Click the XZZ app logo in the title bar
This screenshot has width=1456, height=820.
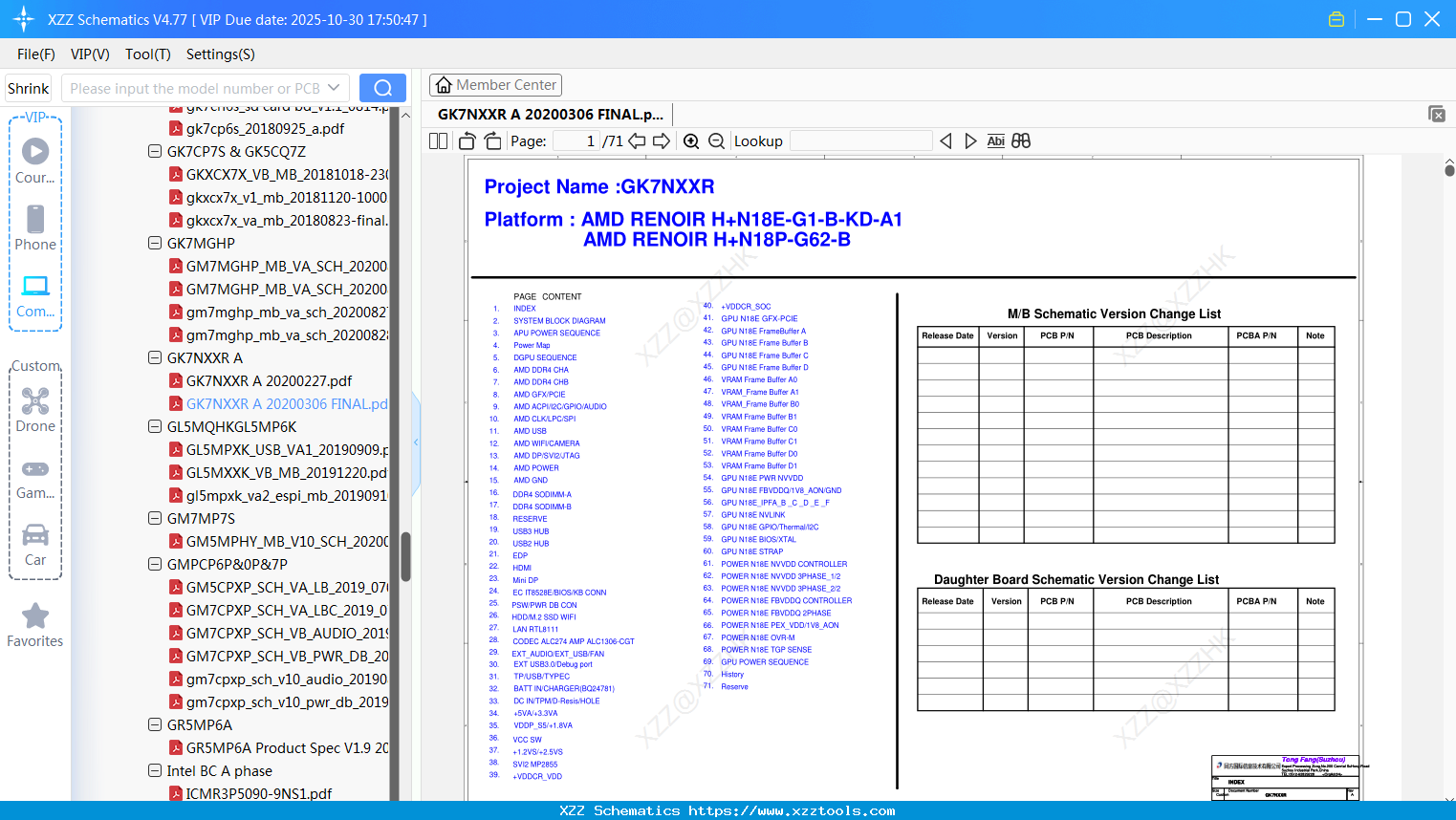tap(24, 19)
